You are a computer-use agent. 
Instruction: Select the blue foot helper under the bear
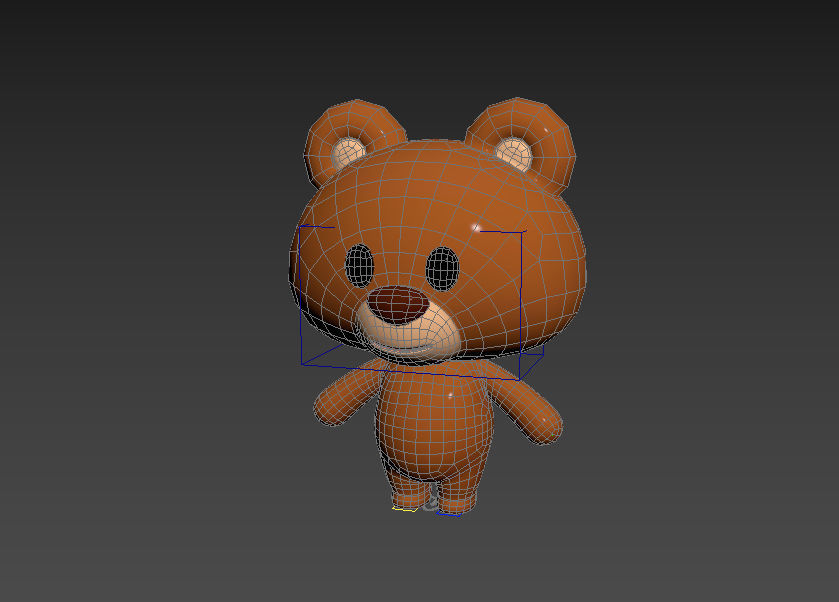(448, 514)
